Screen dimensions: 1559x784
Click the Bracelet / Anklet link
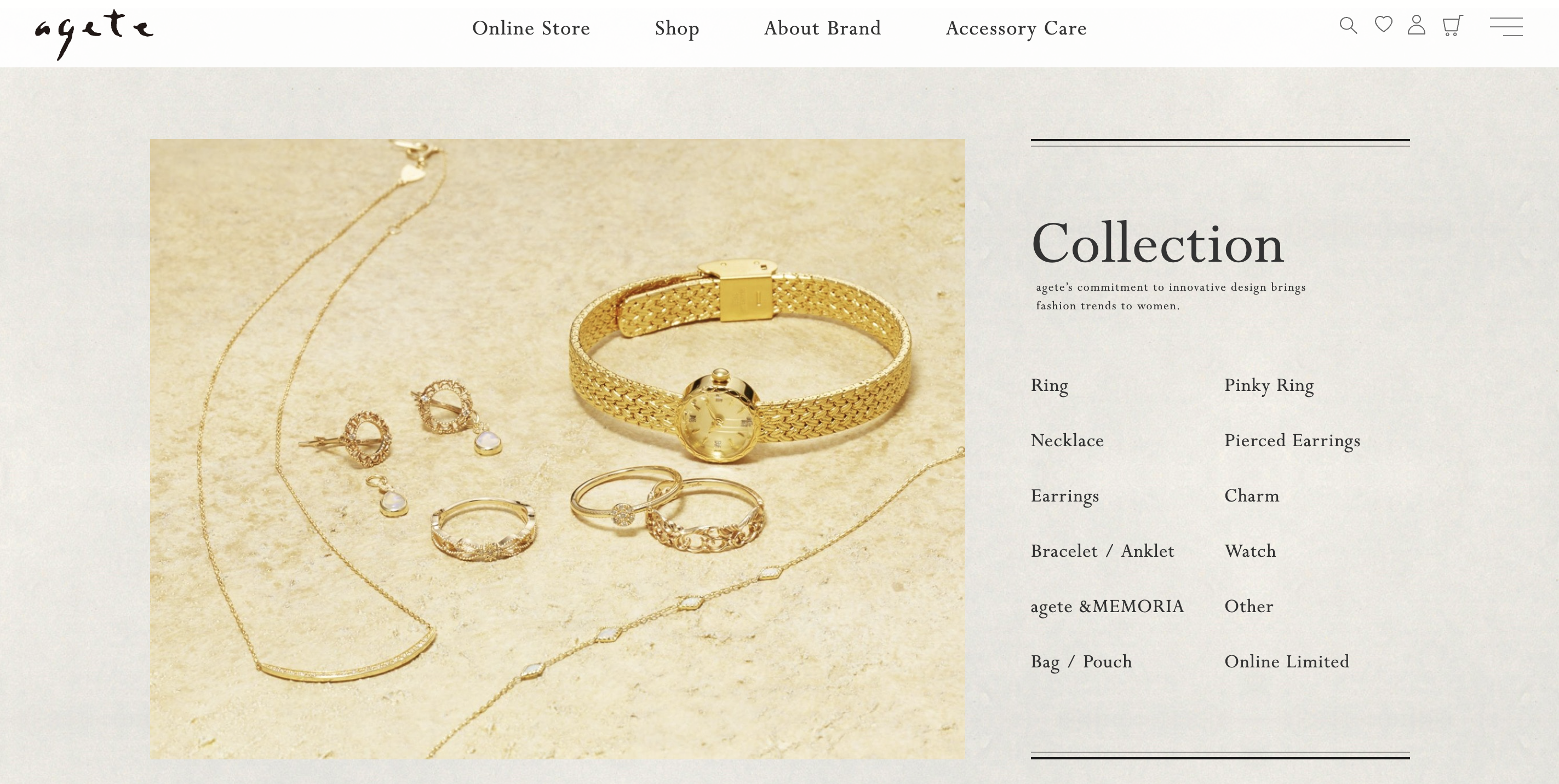1102,551
